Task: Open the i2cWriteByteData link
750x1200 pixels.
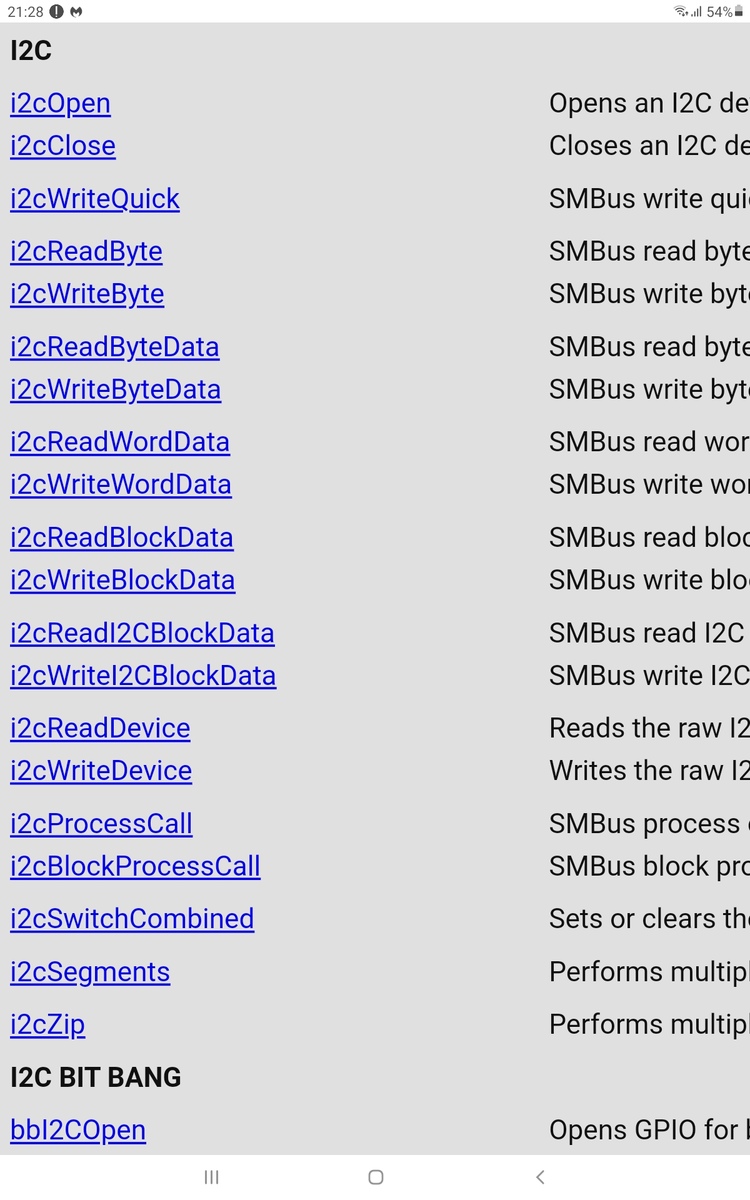Action: [115, 389]
